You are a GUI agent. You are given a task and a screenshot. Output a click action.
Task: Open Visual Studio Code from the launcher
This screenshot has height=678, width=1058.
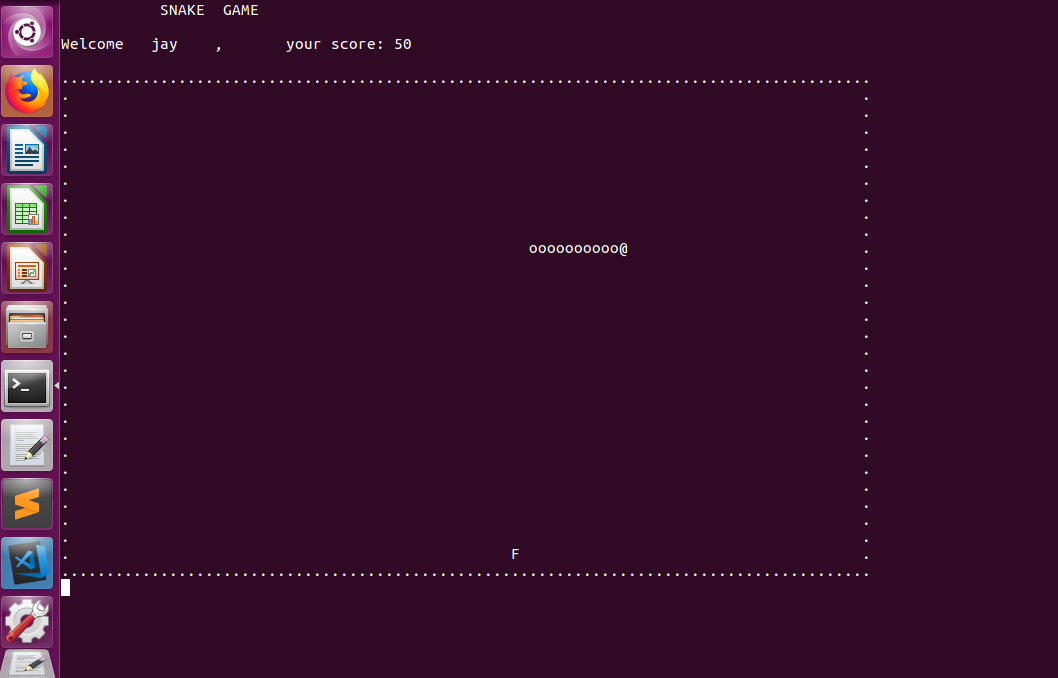pos(27,563)
